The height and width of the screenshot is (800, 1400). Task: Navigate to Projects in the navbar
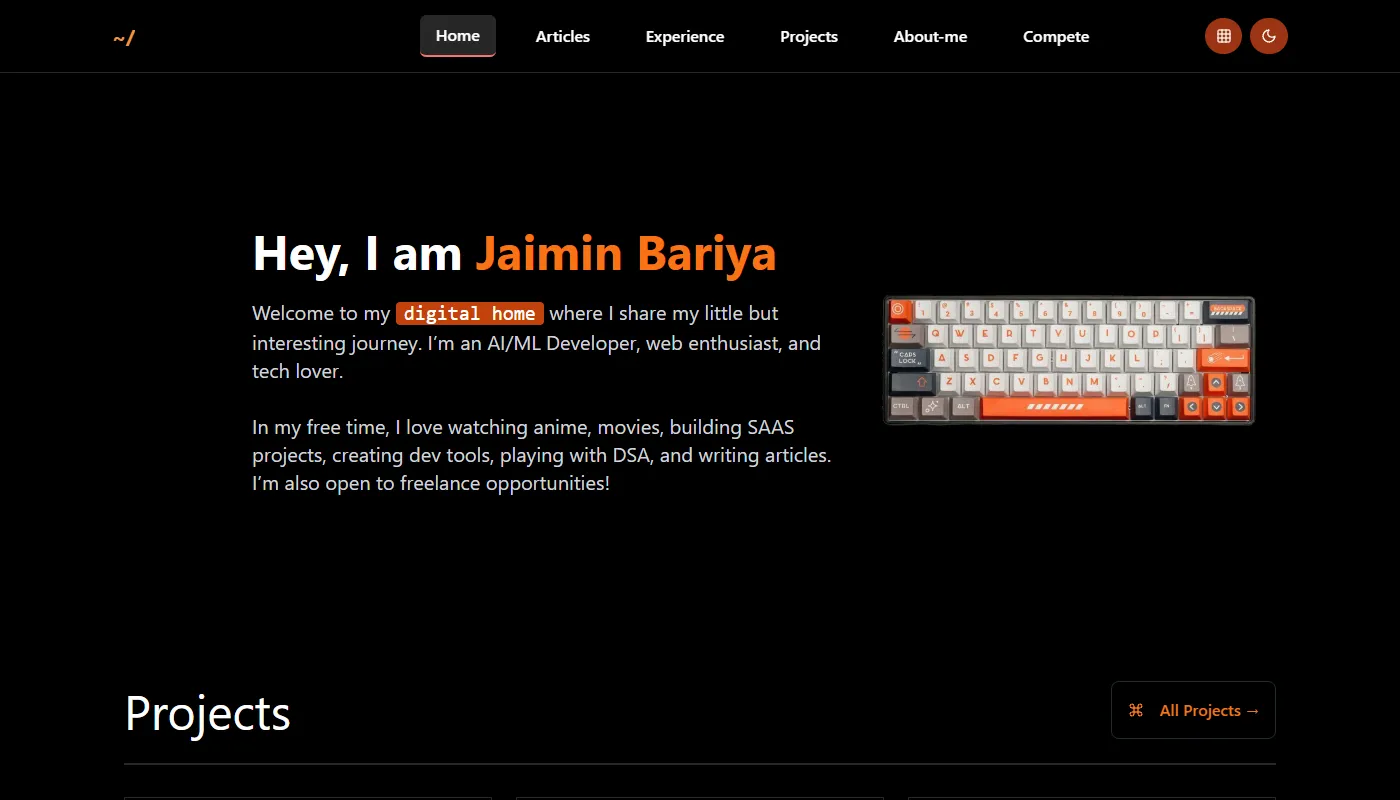click(x=809, y=36)
